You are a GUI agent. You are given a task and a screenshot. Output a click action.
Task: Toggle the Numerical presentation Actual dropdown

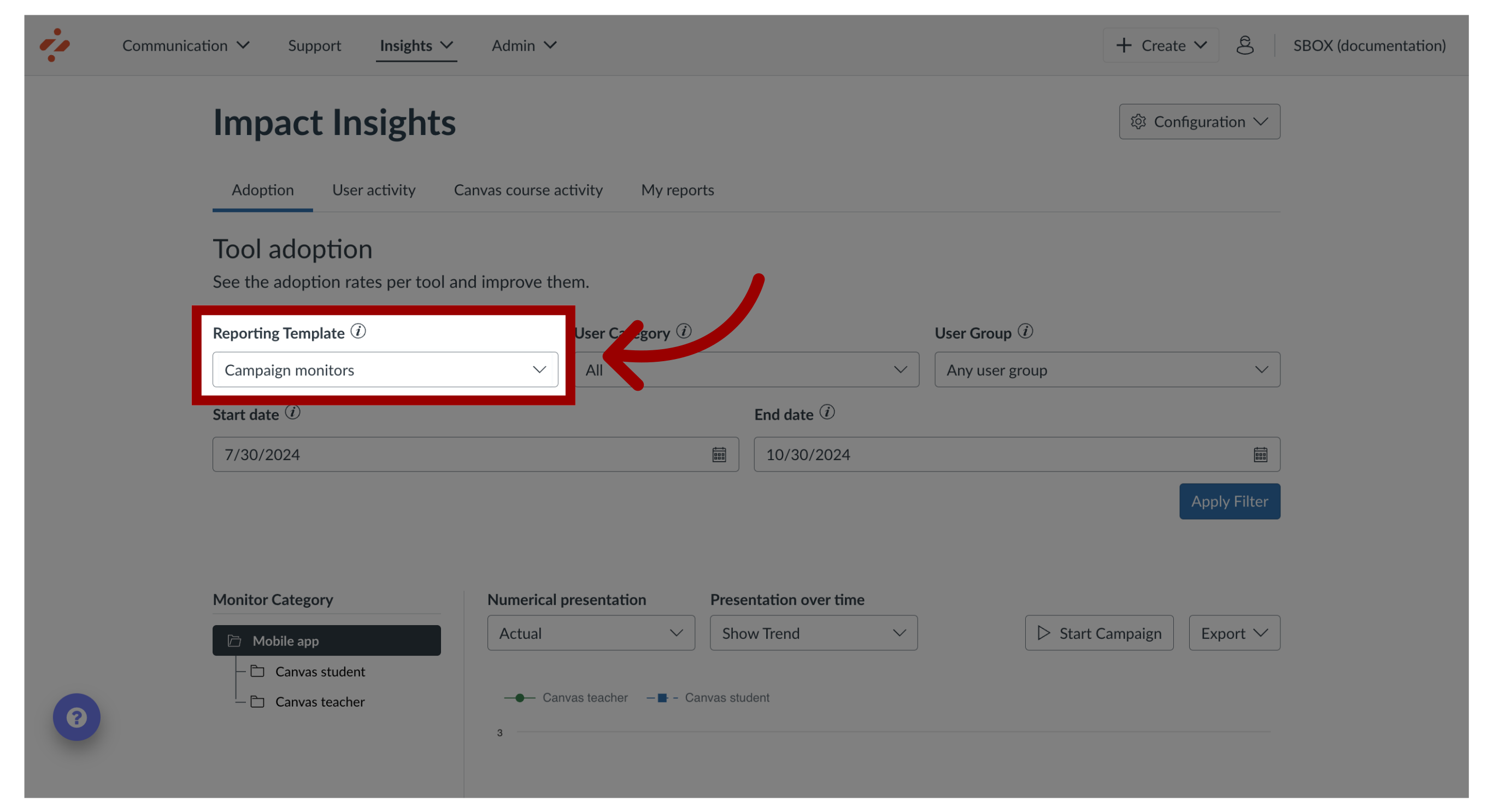tap(589, 632)
